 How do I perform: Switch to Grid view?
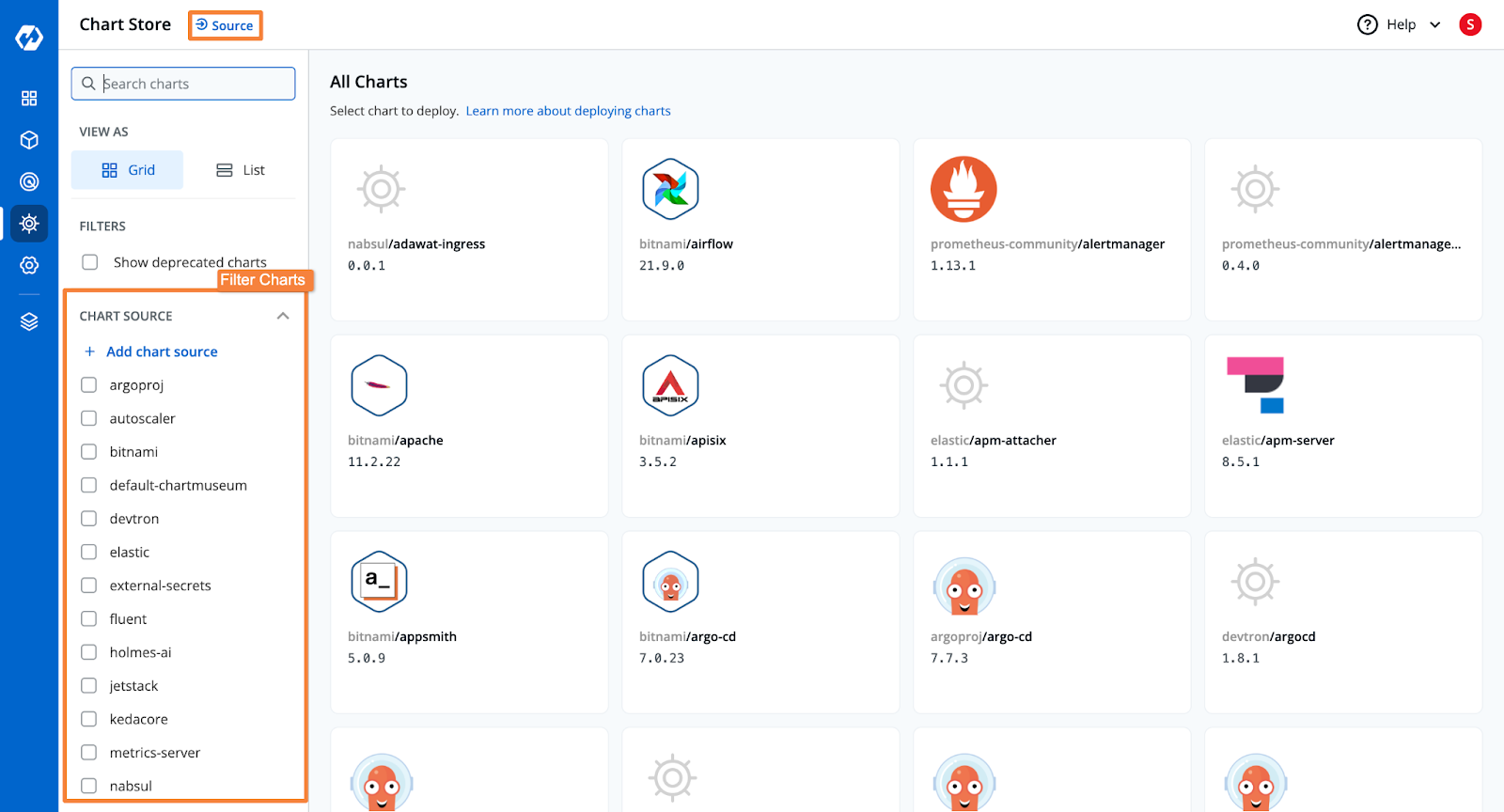(x=128, y=170)
